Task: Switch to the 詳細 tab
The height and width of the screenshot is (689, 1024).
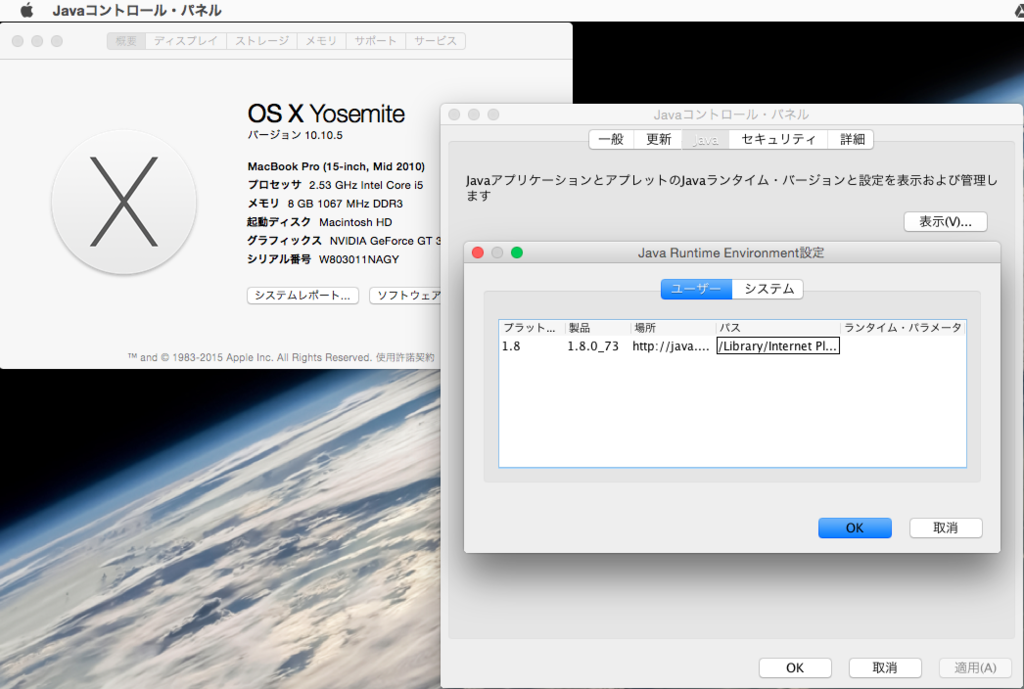Action: 852,139
